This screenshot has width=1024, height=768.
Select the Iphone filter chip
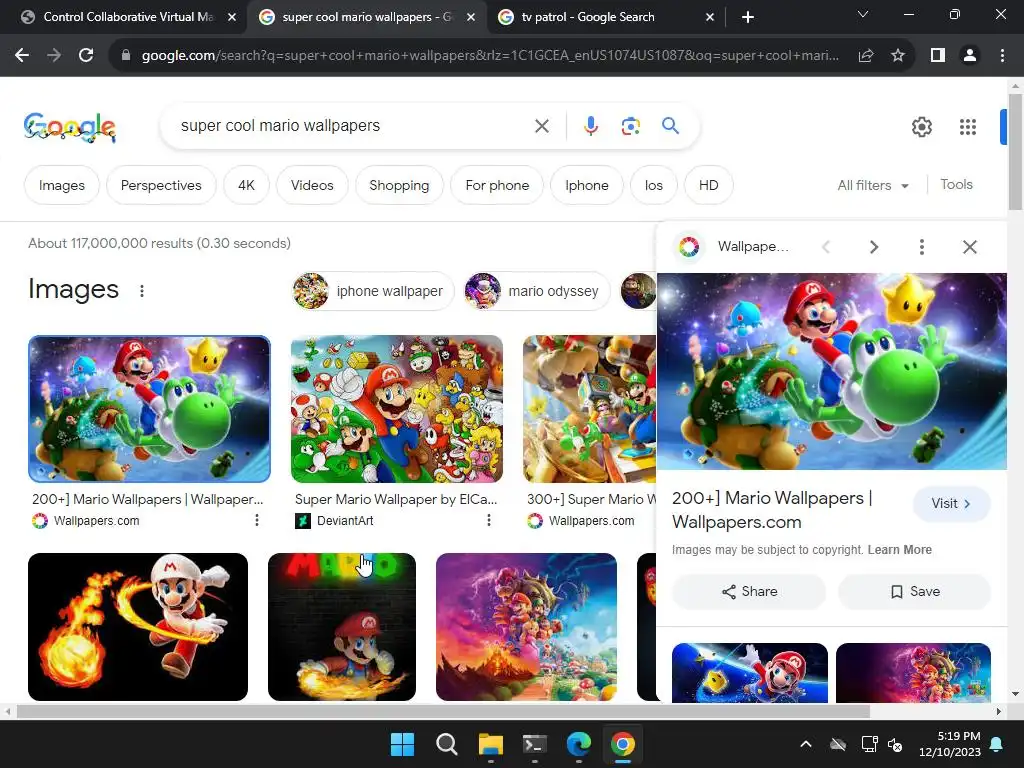coord(586,185)
